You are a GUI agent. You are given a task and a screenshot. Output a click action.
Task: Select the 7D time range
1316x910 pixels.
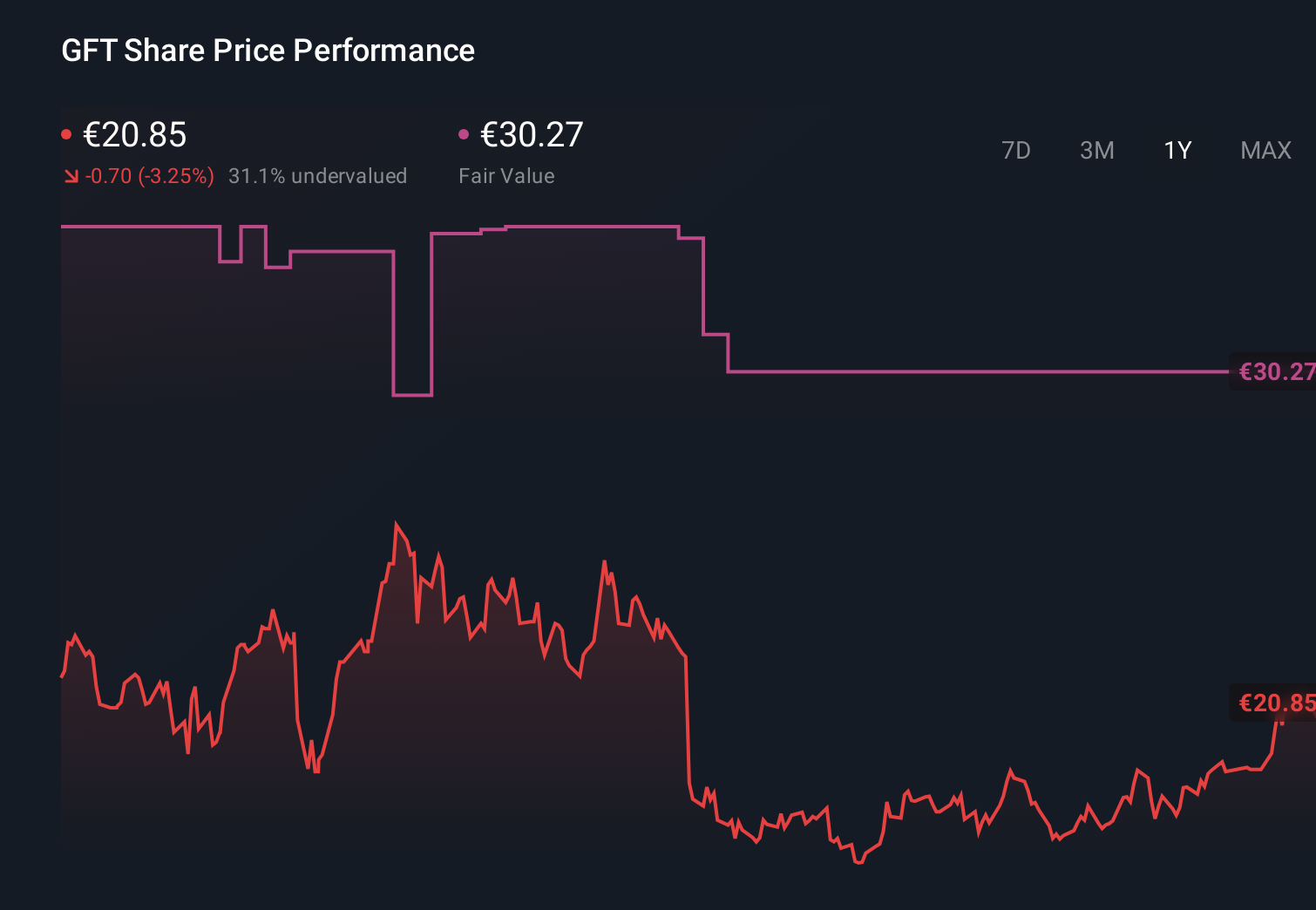pos(1016,150)
